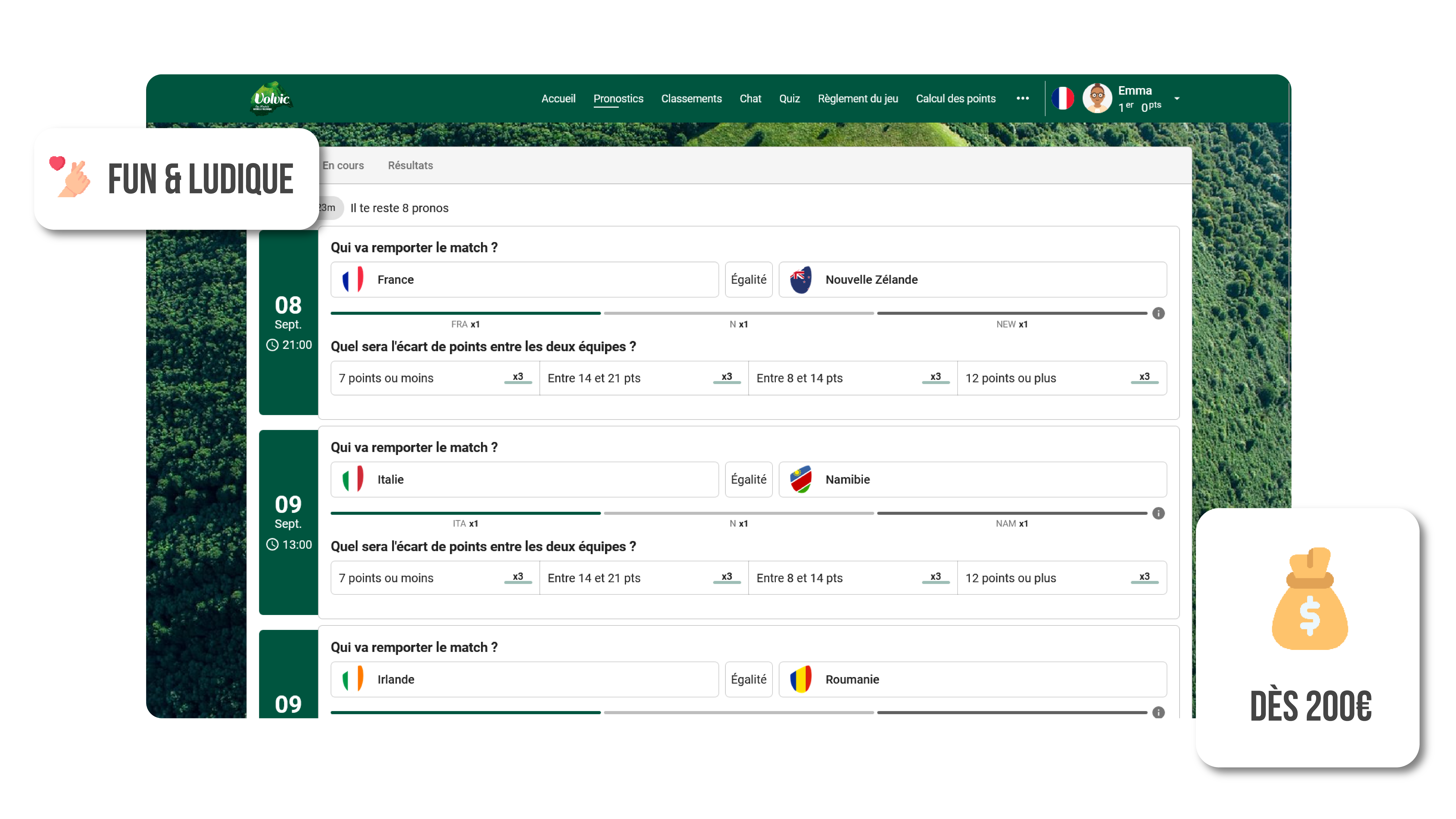Click the Namibie flag icon
Image resolution: width=1456 pixels, height=819 pixels.
pyautogui.click(x=801, y=479)
